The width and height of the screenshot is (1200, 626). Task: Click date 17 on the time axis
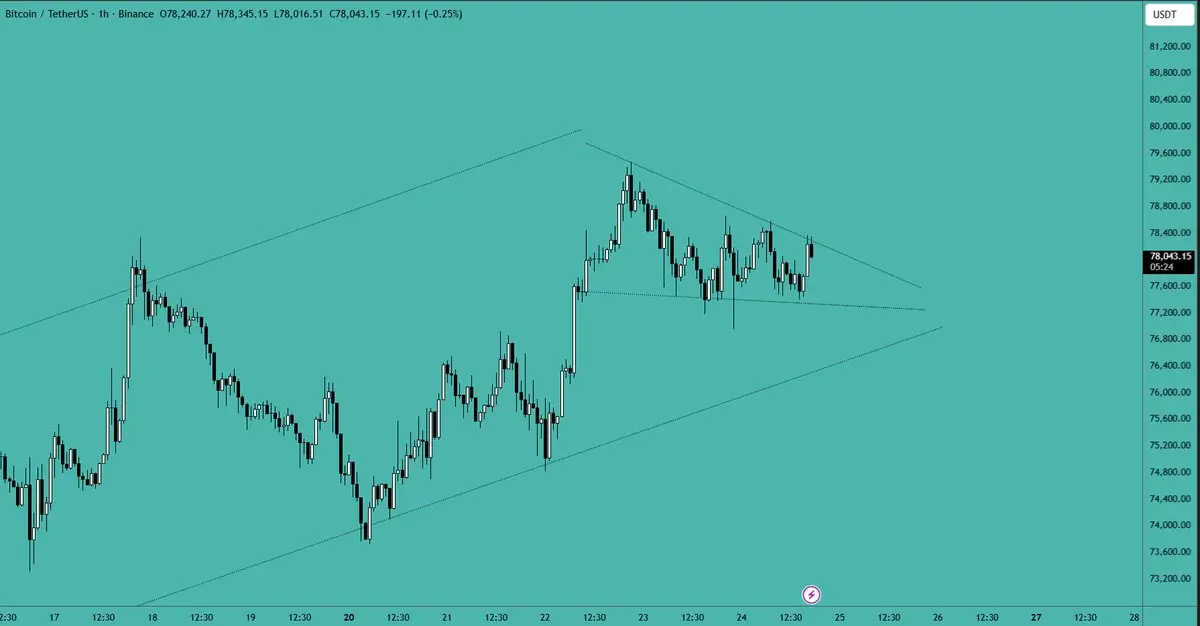coord(54,617)
